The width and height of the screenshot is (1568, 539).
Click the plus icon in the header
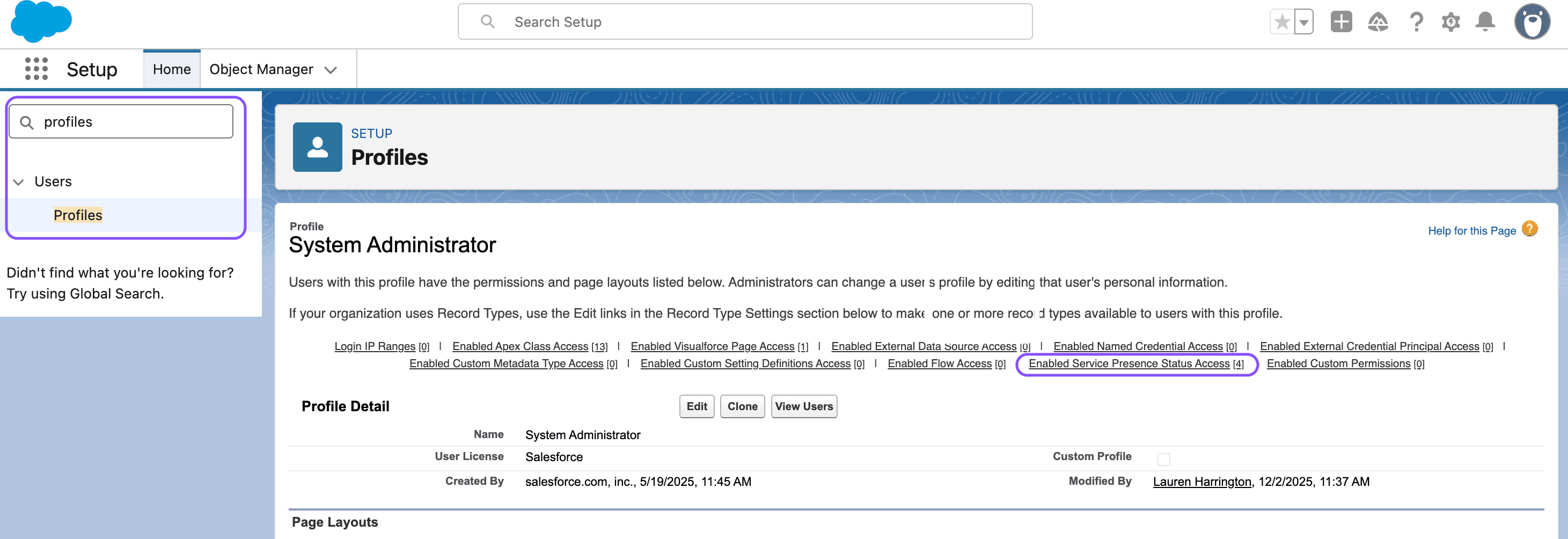(1341, 21)
